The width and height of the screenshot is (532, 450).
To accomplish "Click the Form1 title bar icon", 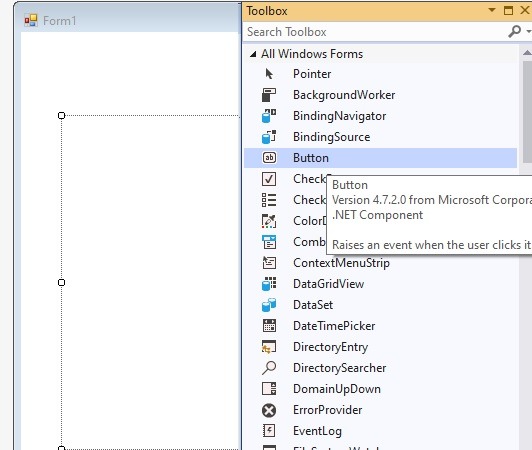I will pyautogui.click(x=31, y=21).
